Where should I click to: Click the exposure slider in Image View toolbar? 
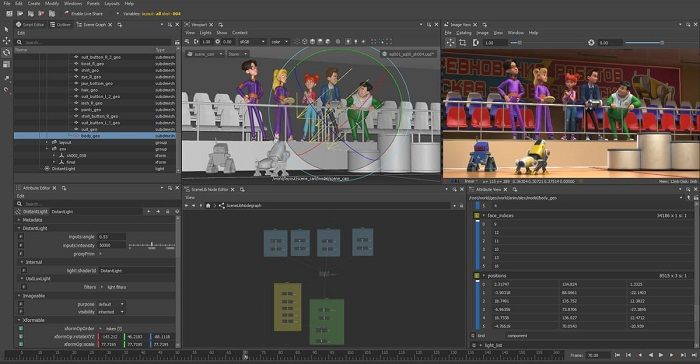644,42
